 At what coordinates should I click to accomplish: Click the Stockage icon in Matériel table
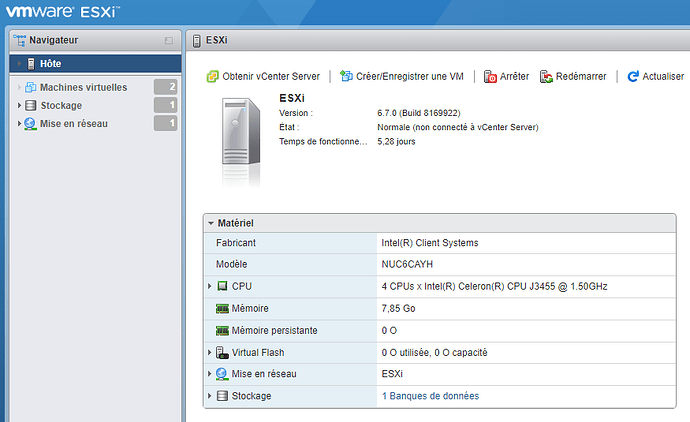[x=222, y=396]
